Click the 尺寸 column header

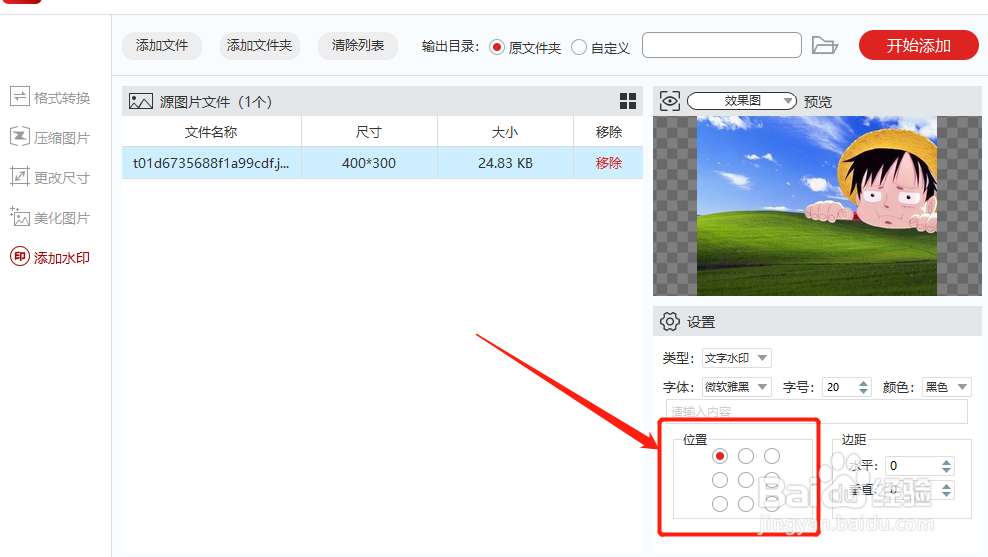click(369, 132)
